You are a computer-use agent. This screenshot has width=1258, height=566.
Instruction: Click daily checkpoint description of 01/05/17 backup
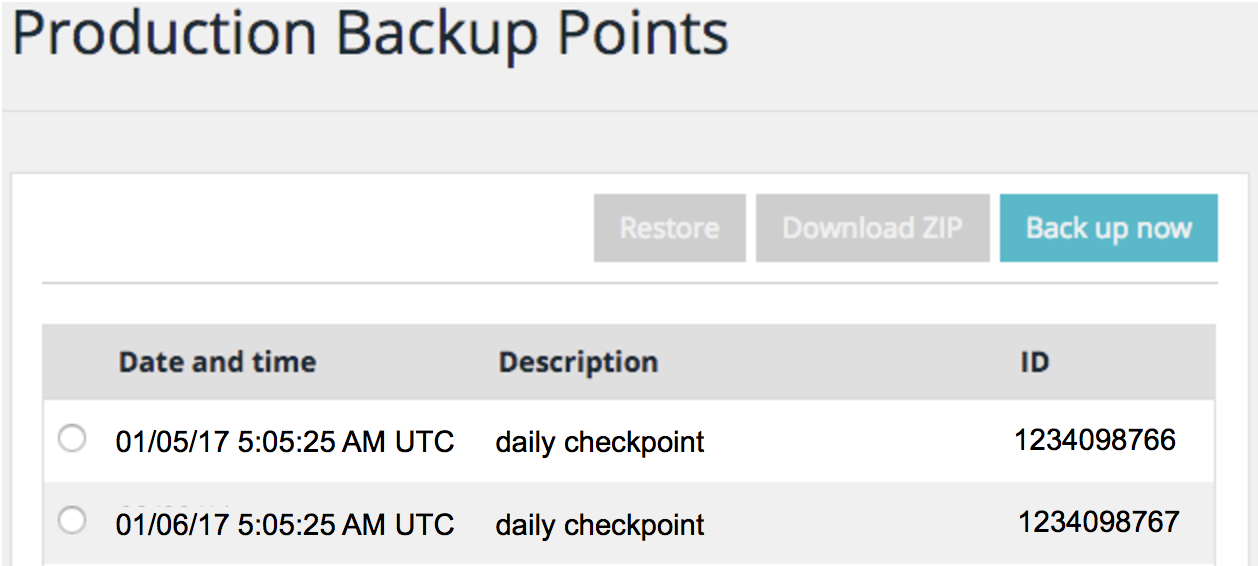(600, 441)
